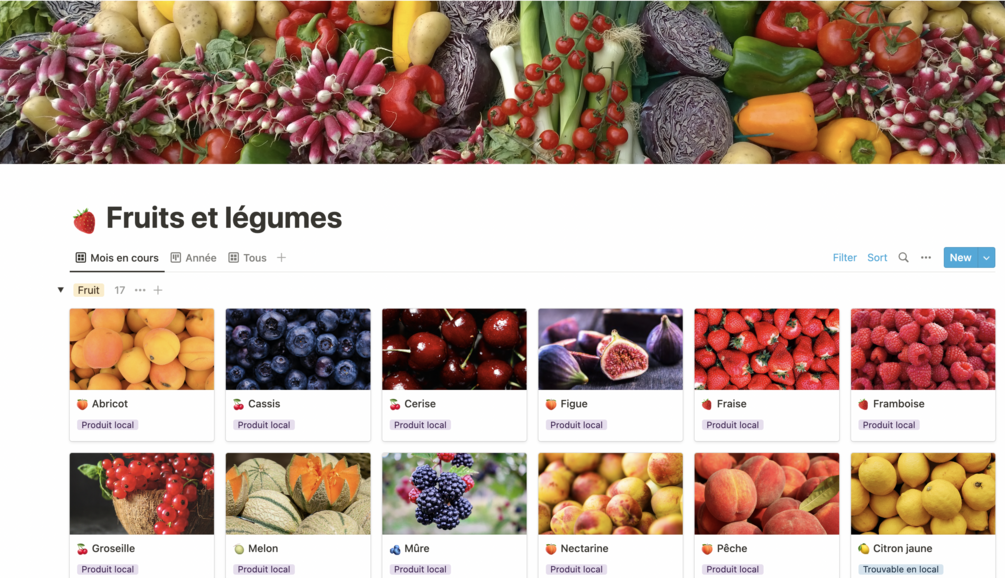
Task: Open the view options three-dot menu
Action: [926, 258]
